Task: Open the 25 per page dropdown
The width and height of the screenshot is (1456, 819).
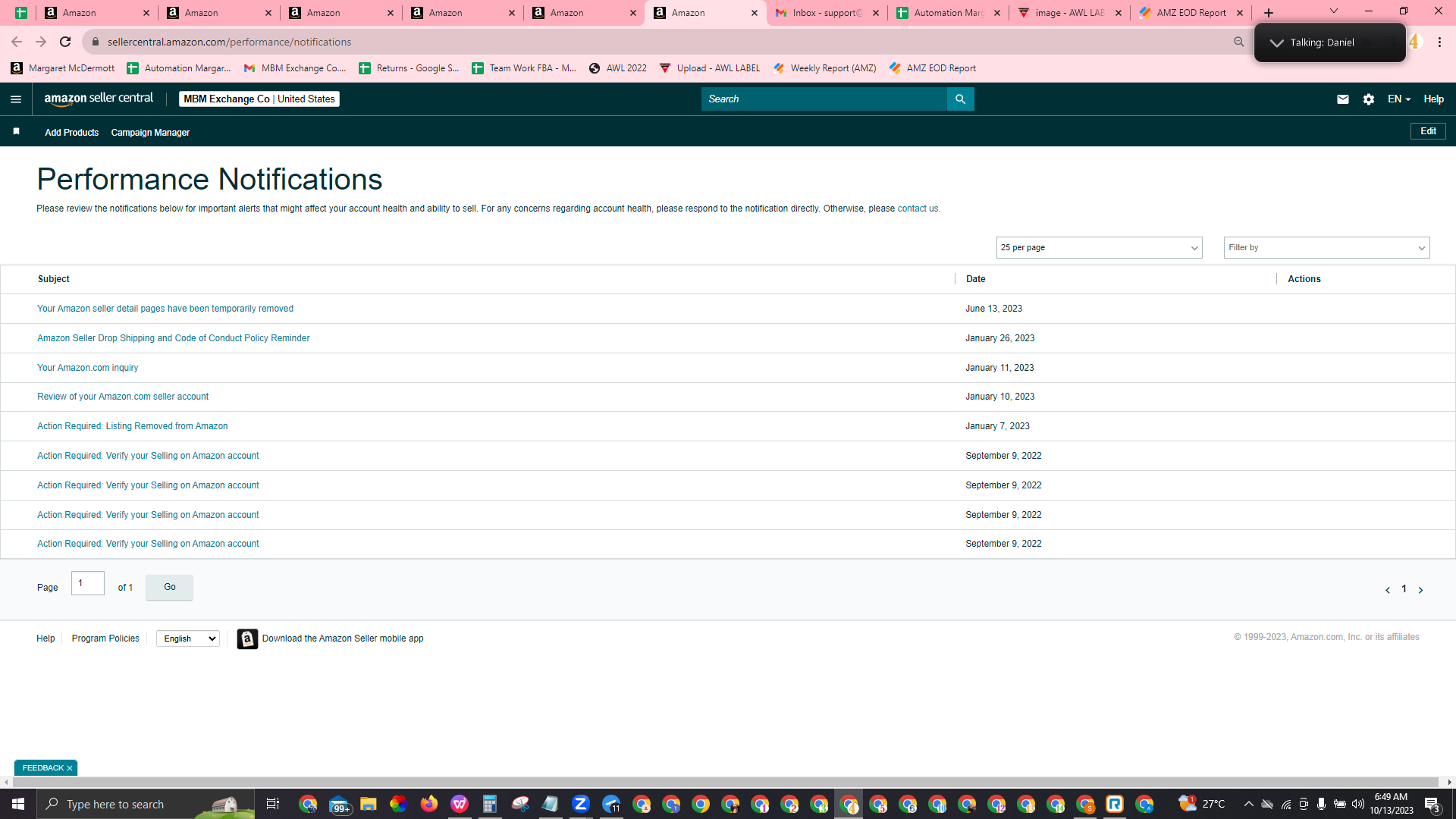Action: (x=1099, y=248)
